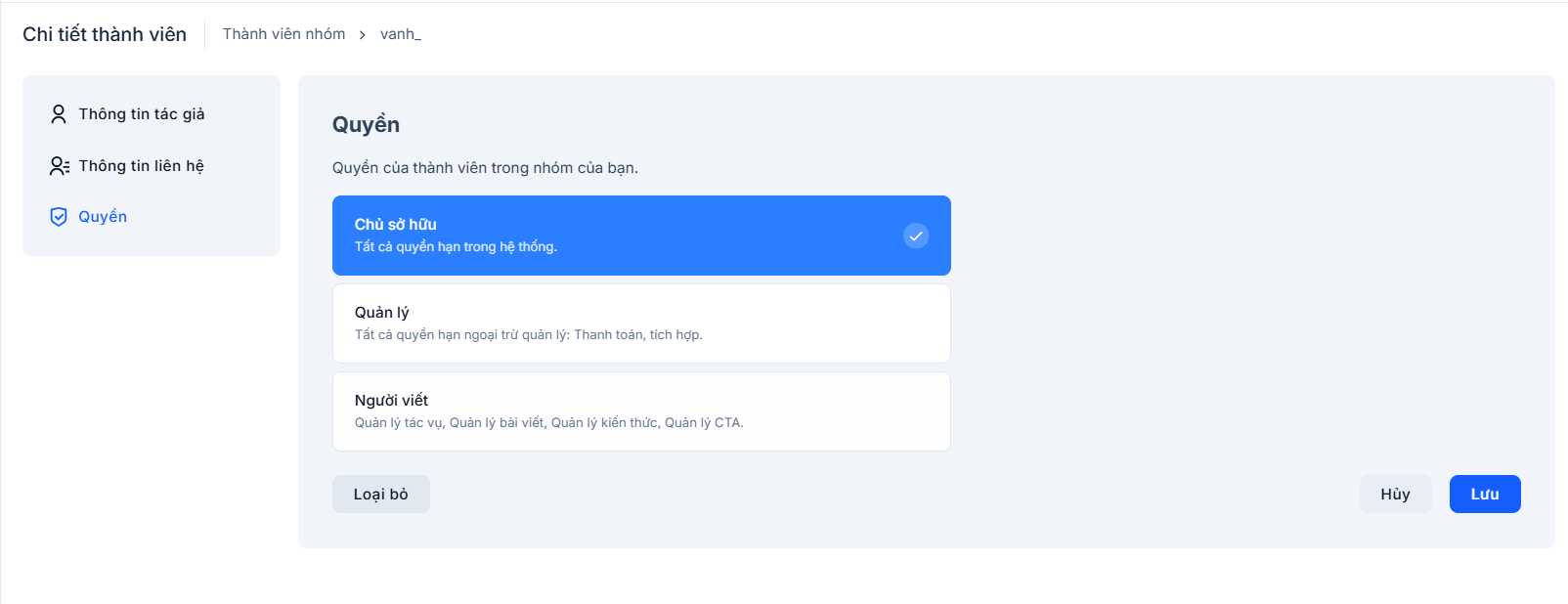
Task: Save changes with the Lưu button
Action: [x=1485, y=495]
